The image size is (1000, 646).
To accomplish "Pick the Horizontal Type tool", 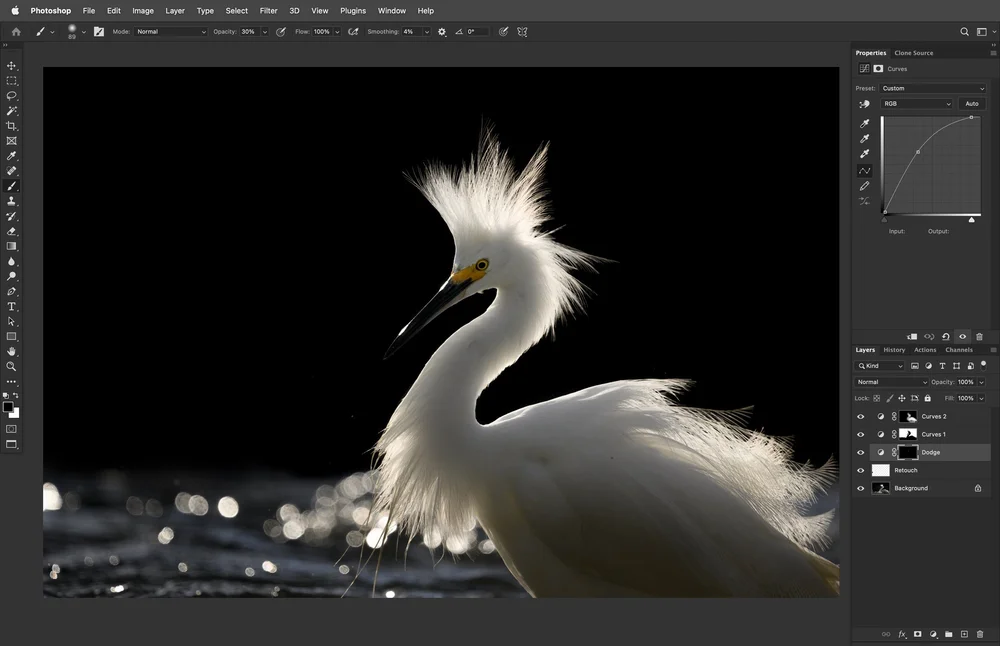I will tap(12, 306).
